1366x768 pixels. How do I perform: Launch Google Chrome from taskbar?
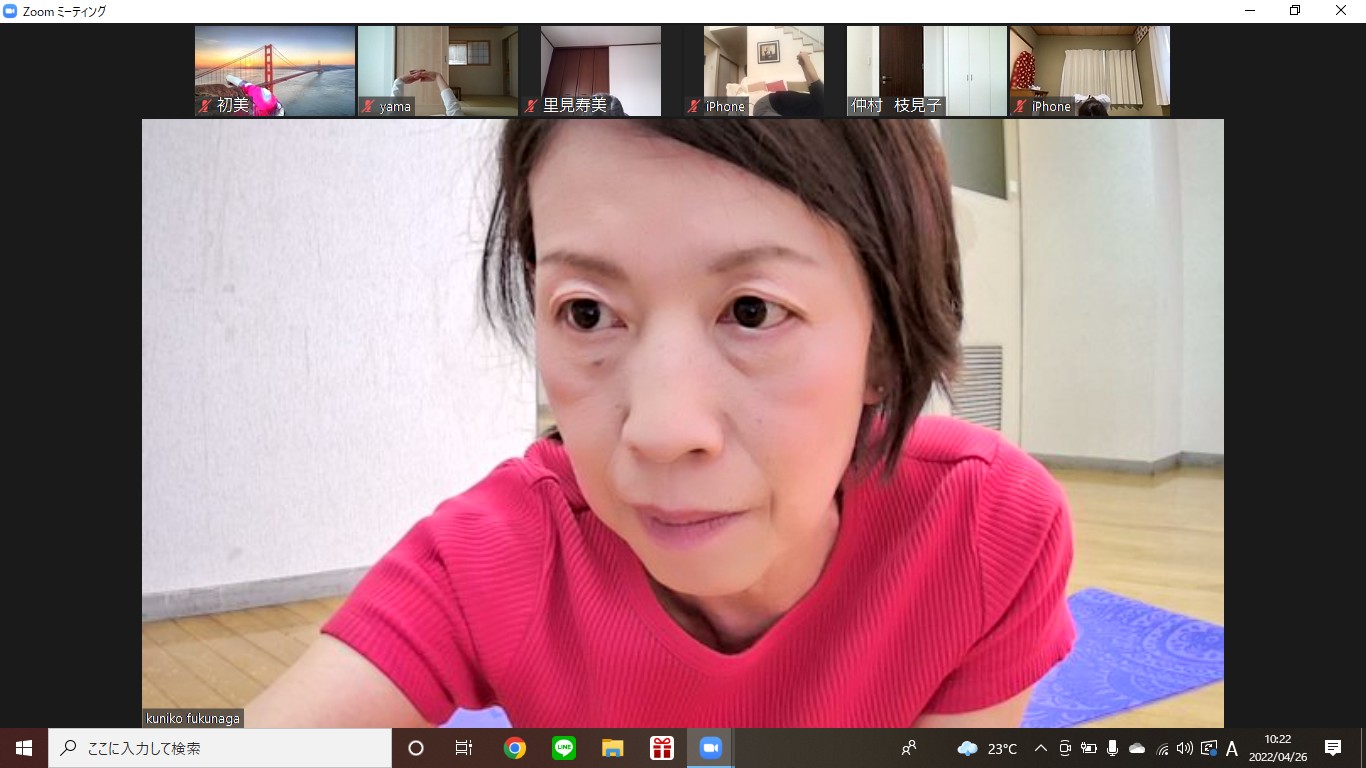pyautogui.click(x=515, y=748)
